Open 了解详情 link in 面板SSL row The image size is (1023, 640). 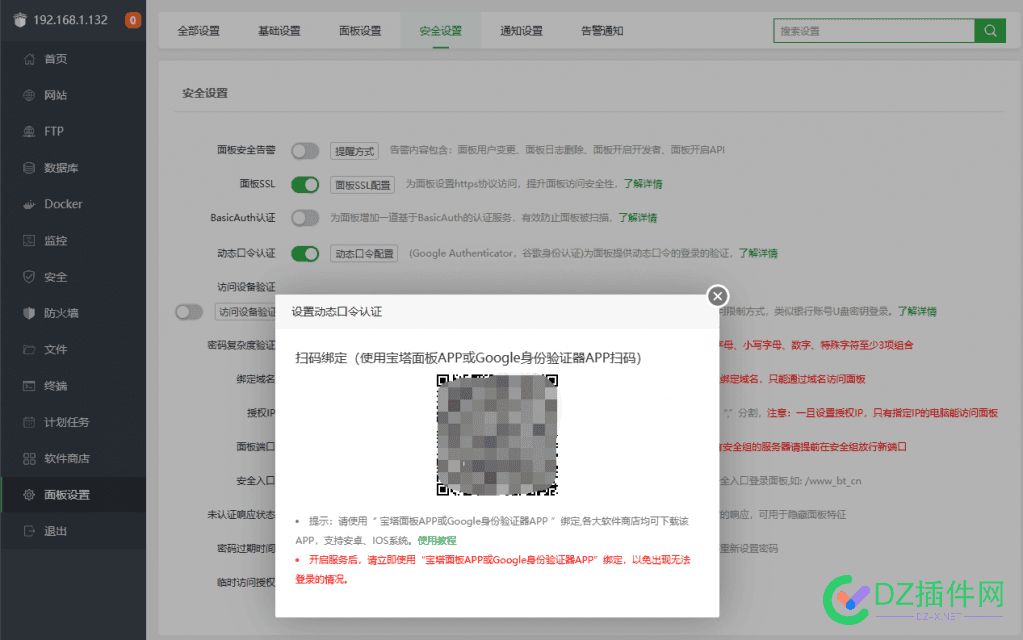click(643, 184)
